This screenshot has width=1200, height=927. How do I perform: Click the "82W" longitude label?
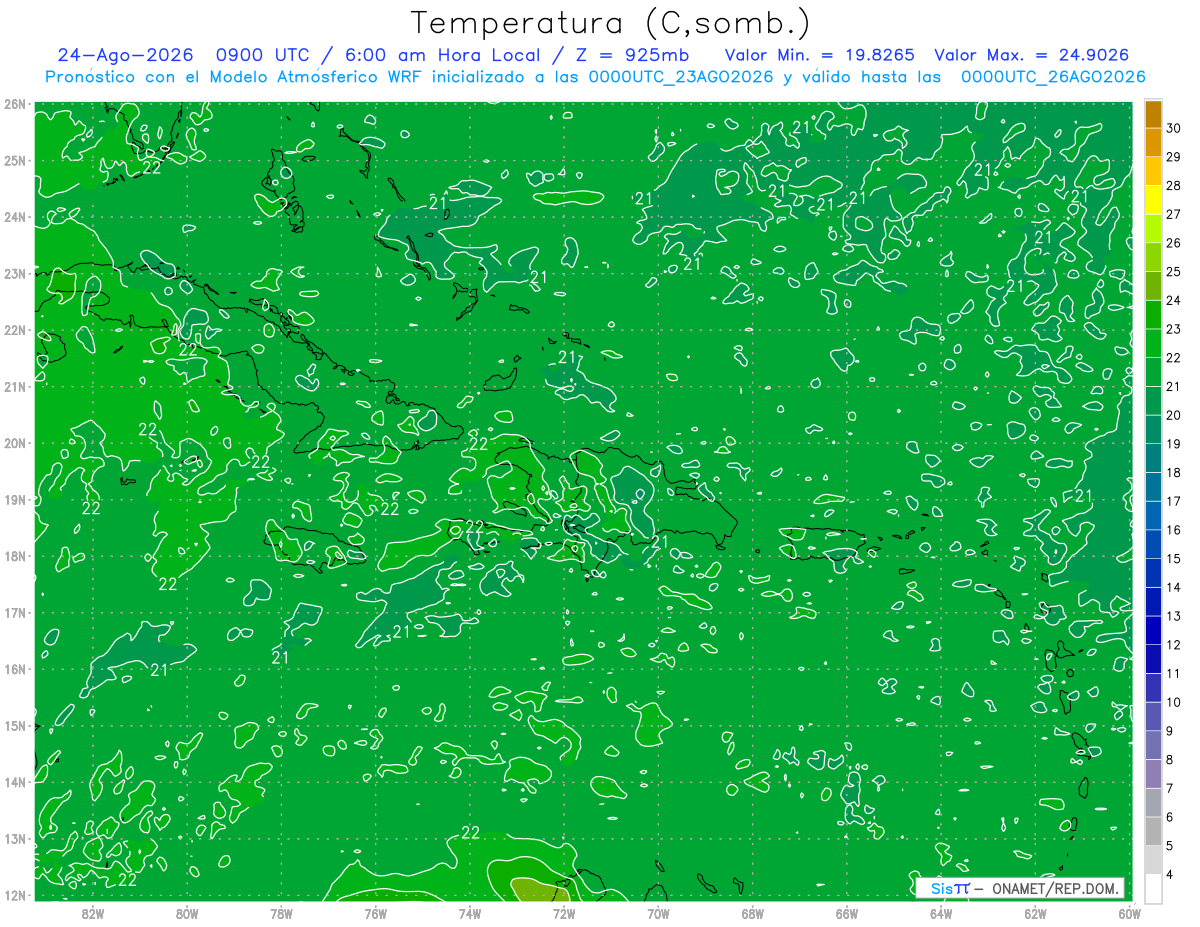pyautogui.click(x=92, y=913)
